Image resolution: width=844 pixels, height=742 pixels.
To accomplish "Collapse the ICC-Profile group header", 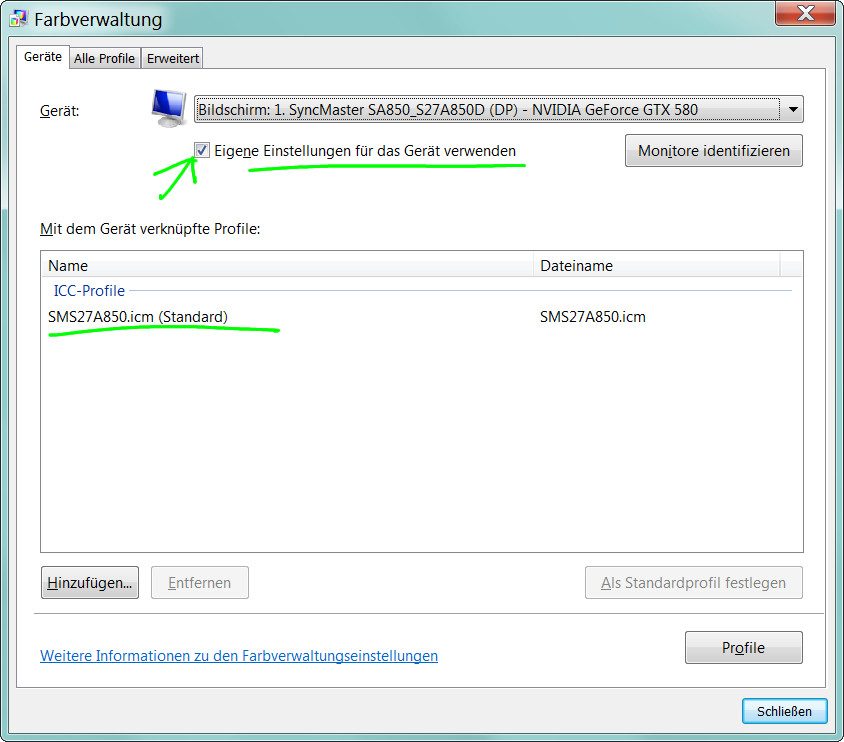I will (x=89, y=291).
